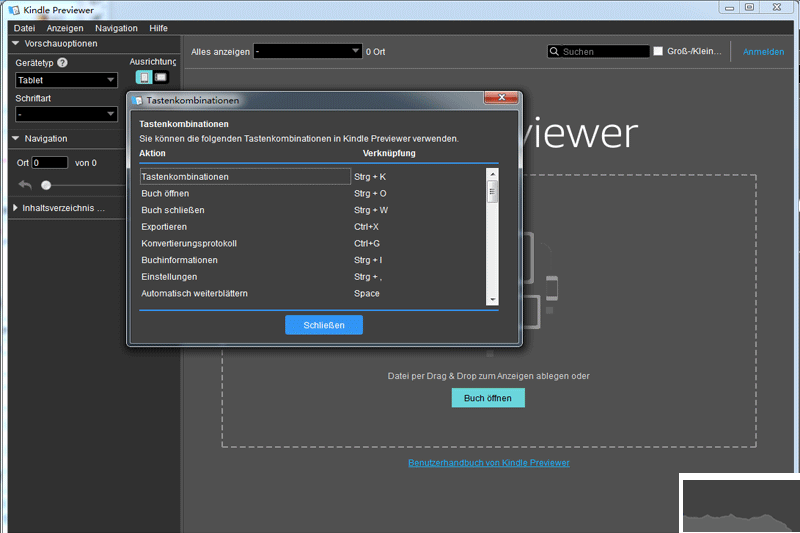Collapse the Navigation panel section
Image resolution: width=800 pixels, height=533 pixels.
click(x=16, y=138)
